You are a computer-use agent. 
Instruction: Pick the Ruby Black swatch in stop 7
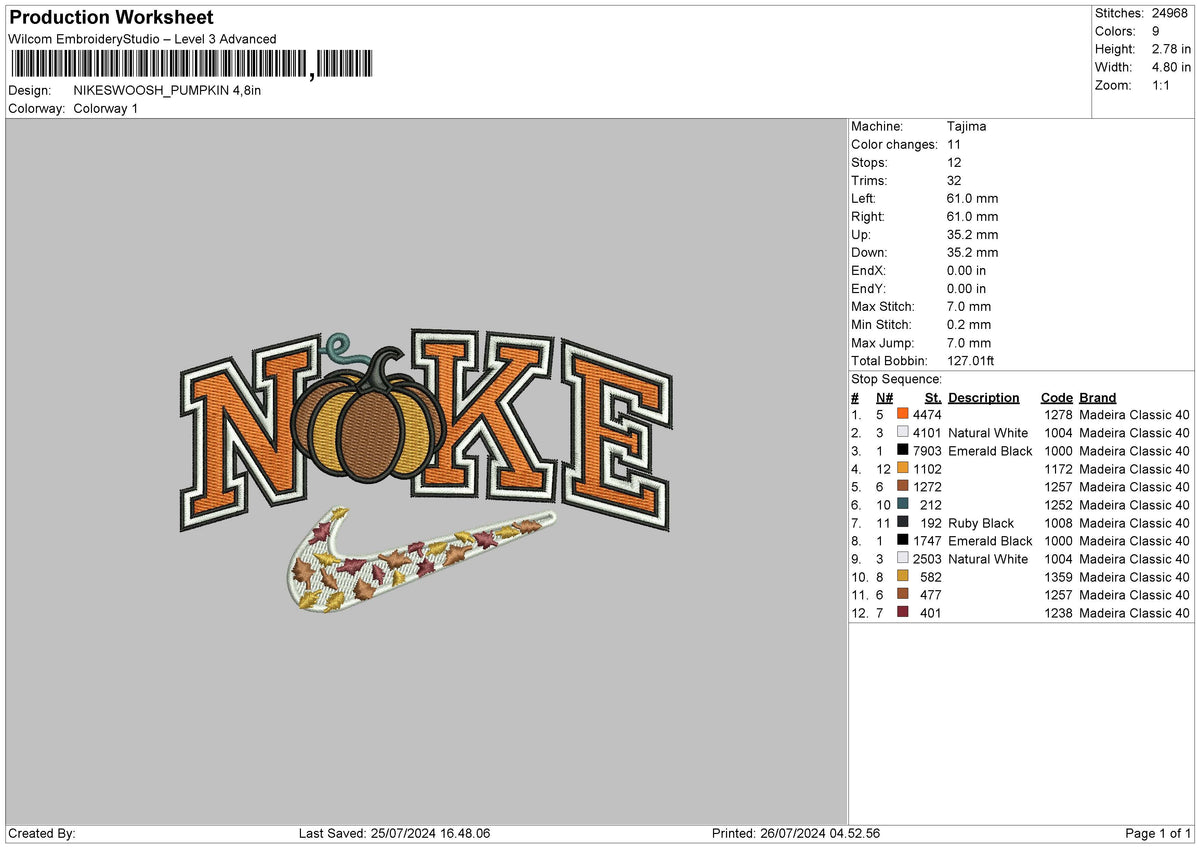point(903,523)
